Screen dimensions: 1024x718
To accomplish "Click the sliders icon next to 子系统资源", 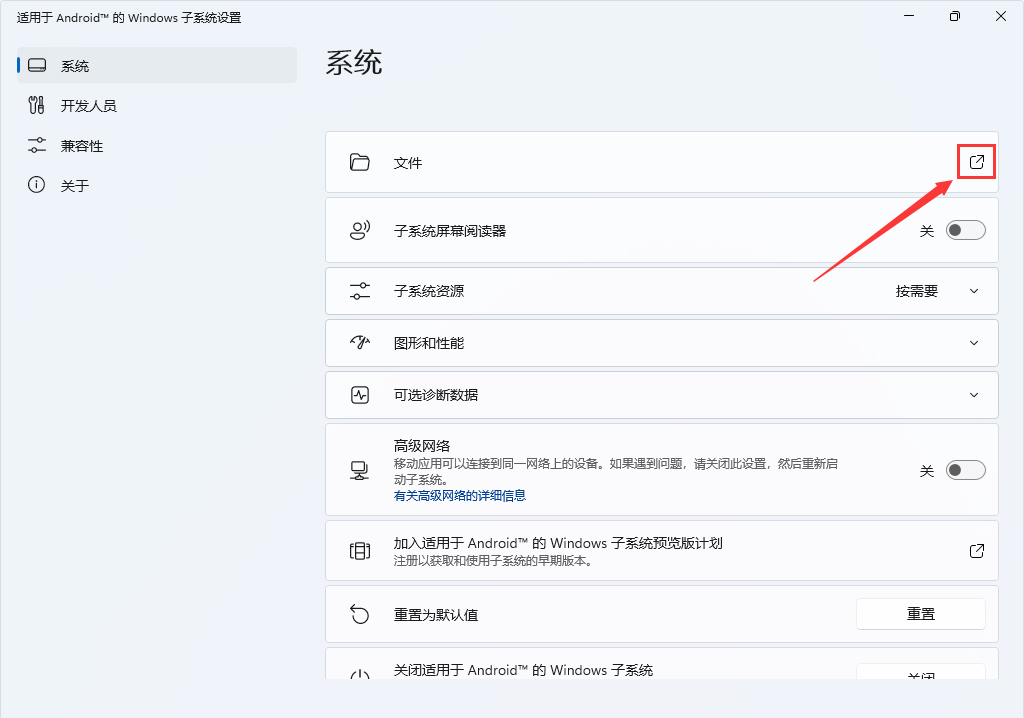I will [360, 290].
